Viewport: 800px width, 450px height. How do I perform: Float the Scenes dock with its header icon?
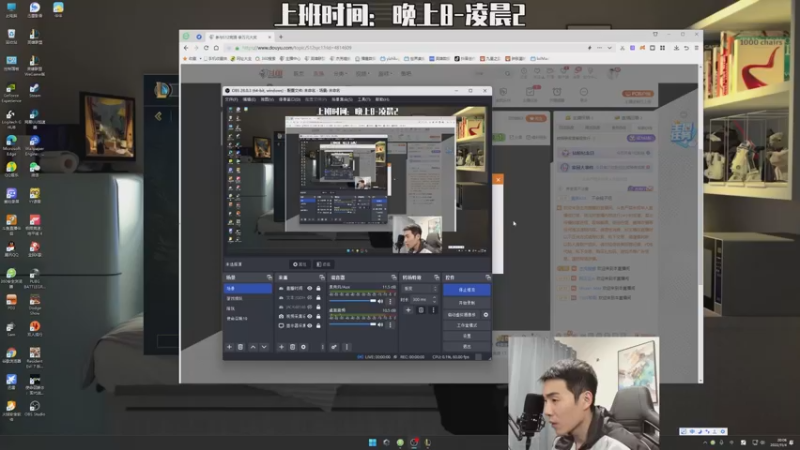[269, 278]
